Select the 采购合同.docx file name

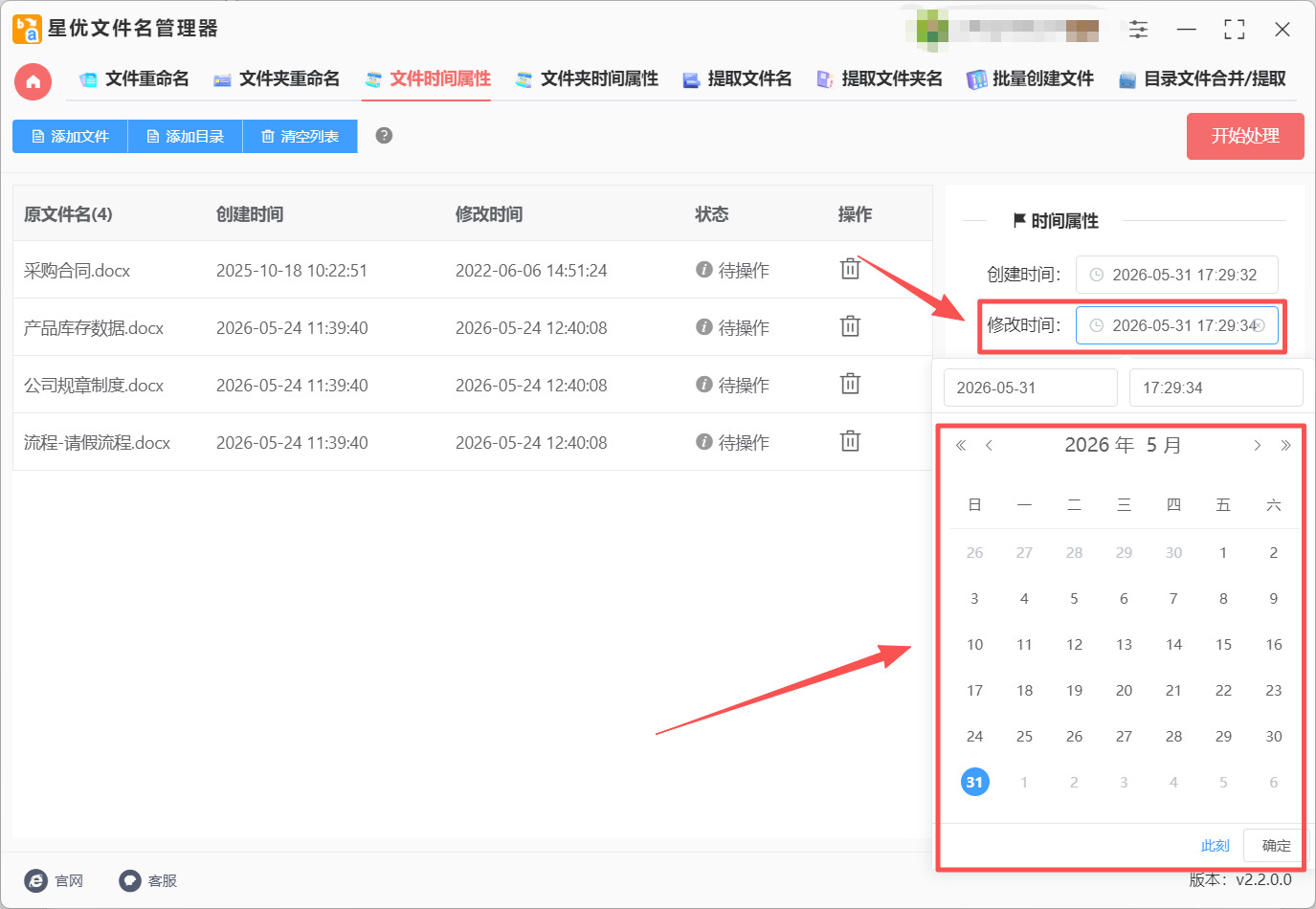click(77, 271)
